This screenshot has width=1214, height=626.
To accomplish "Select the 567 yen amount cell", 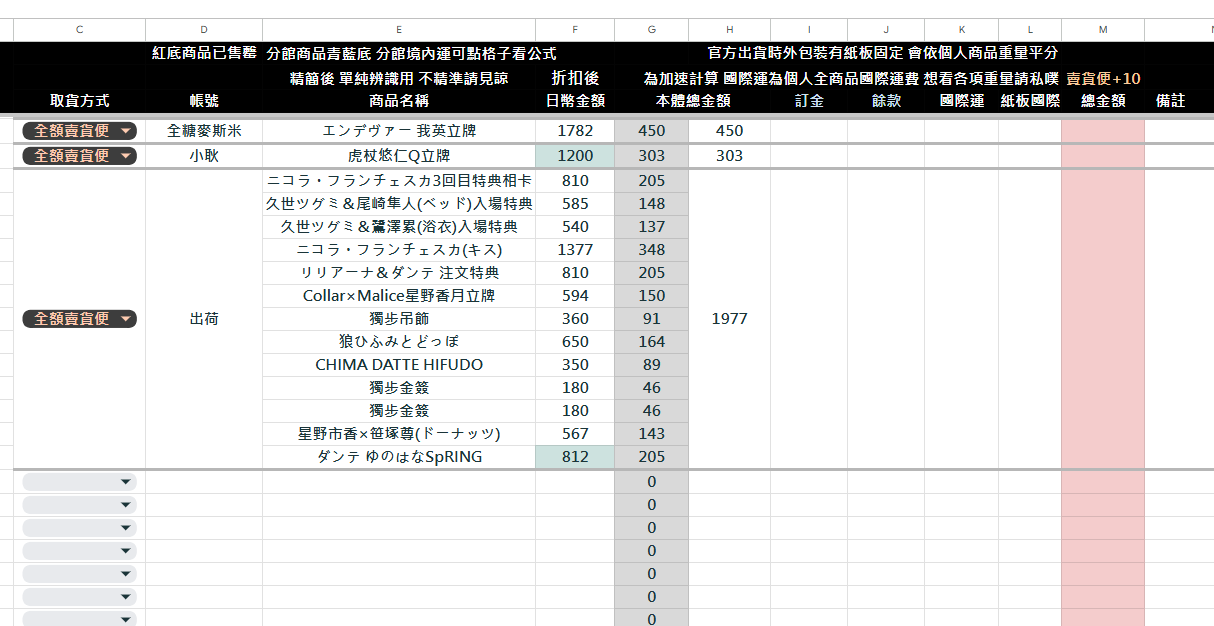I will [575, 434].
